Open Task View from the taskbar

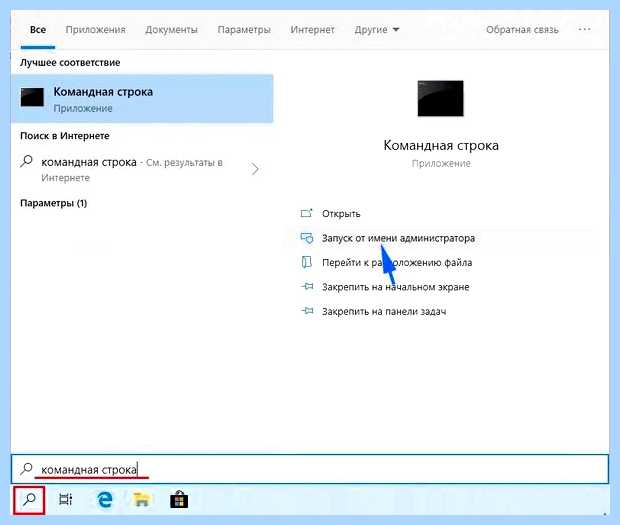66,500
